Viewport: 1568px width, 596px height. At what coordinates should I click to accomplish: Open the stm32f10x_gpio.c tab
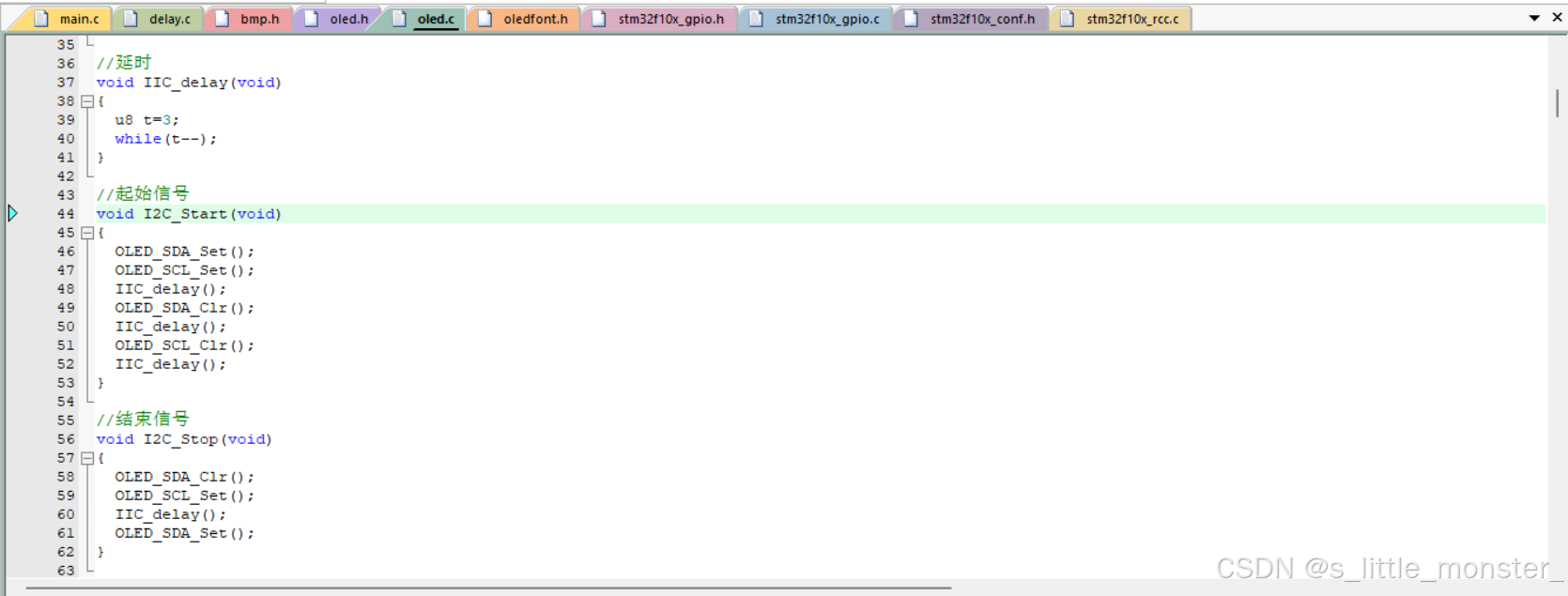[x=816, y=19]
